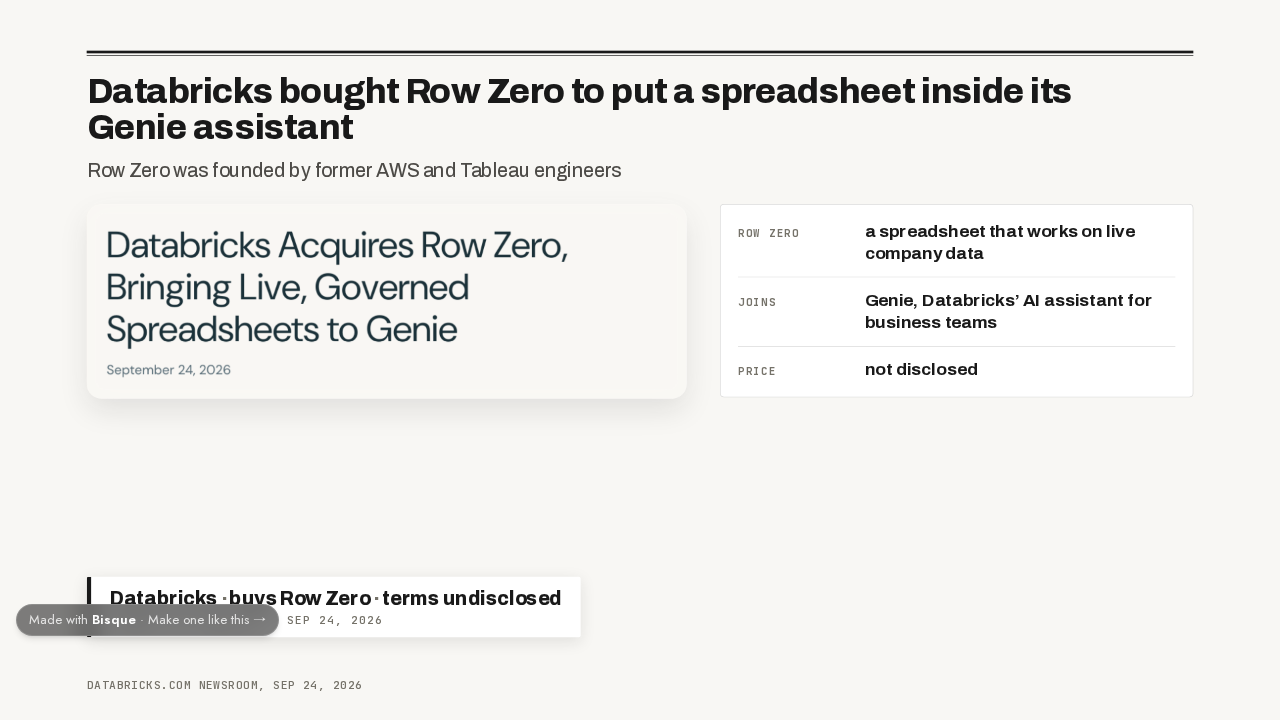Click the arrow icon in the Bisque badge
The image size is (1280, 720).
point(260,619)
